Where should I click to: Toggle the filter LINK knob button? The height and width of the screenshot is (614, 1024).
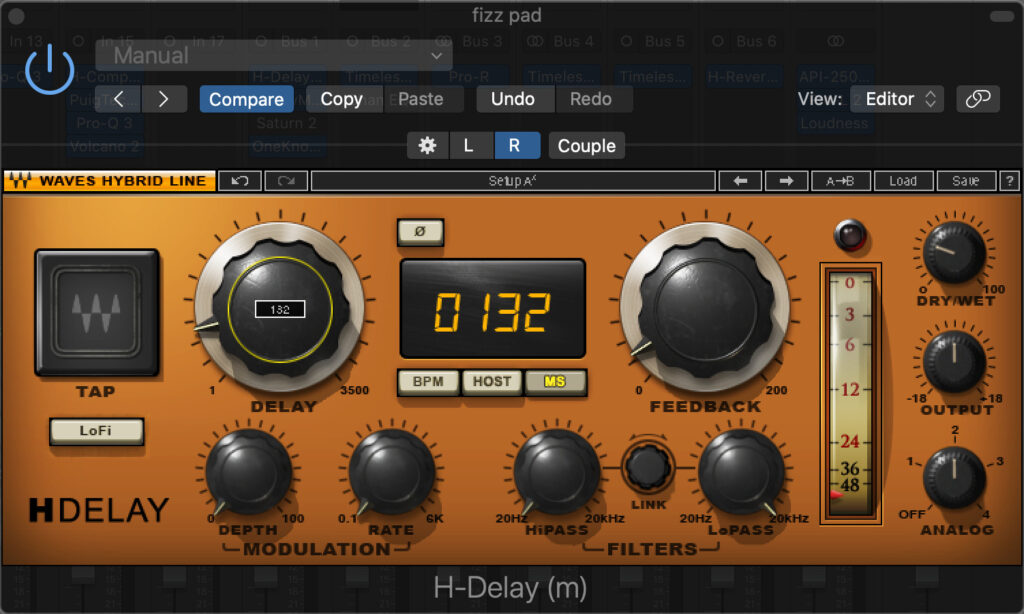pyautogui.click(x=648, y=466)
